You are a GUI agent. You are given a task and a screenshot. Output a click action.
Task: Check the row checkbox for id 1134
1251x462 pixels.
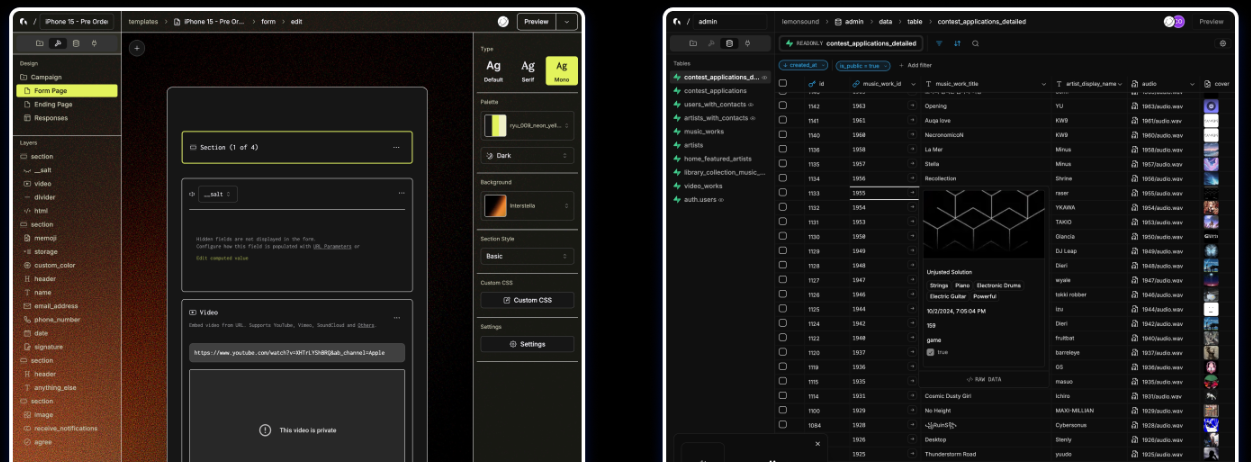tap(783, 179)
